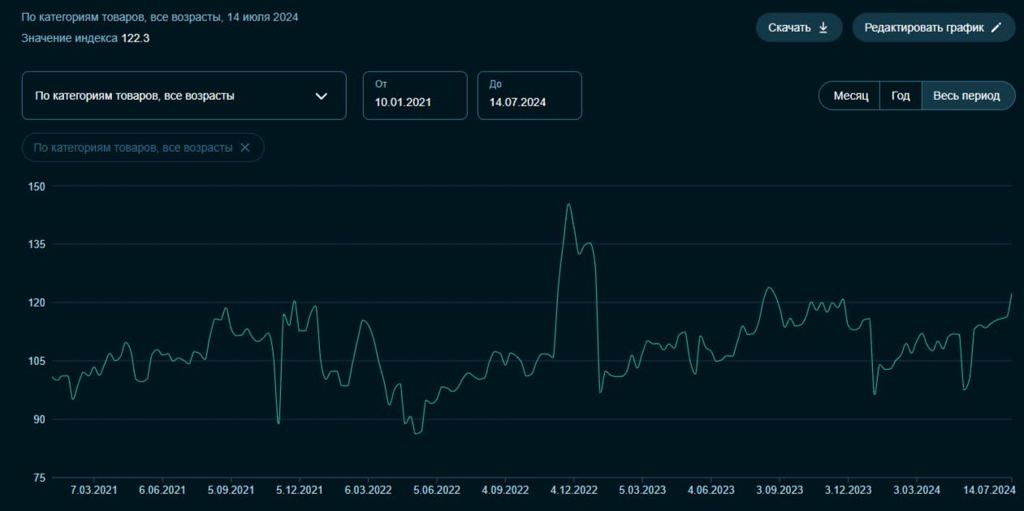This screenshot has height=511, width=1024.
Task: Click the filter chip label text
Action: [x=133, y=147]
